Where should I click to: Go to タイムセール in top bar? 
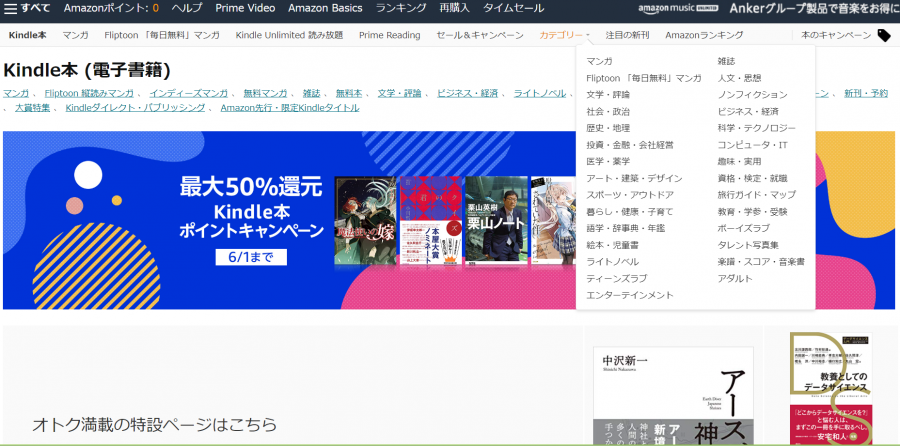point(513,8)
